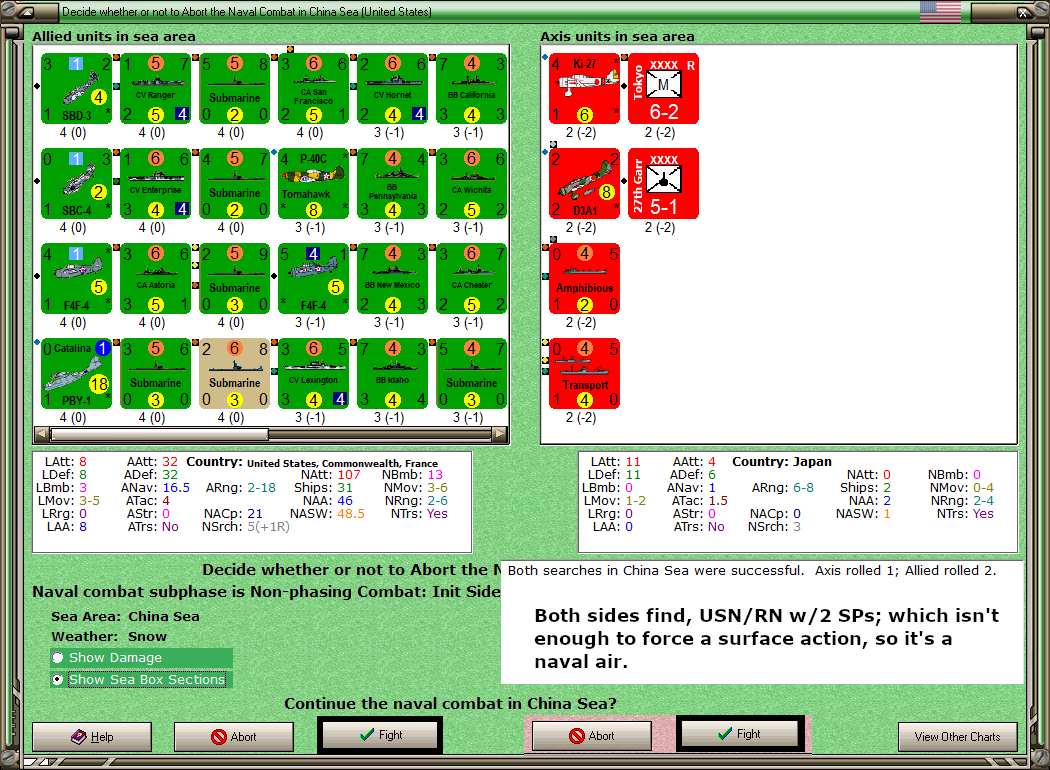Click the Abort button next to Help
Screen dimensions: 1050x770
coord(234,737)
